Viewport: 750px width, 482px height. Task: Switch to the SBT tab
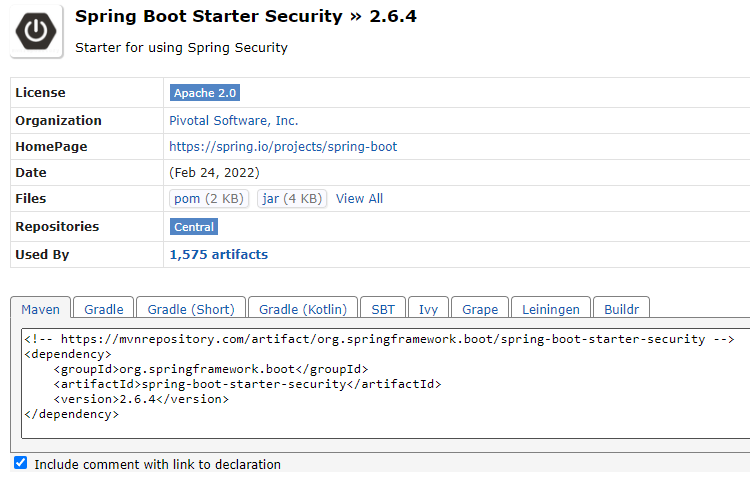(x=383, y=309)
